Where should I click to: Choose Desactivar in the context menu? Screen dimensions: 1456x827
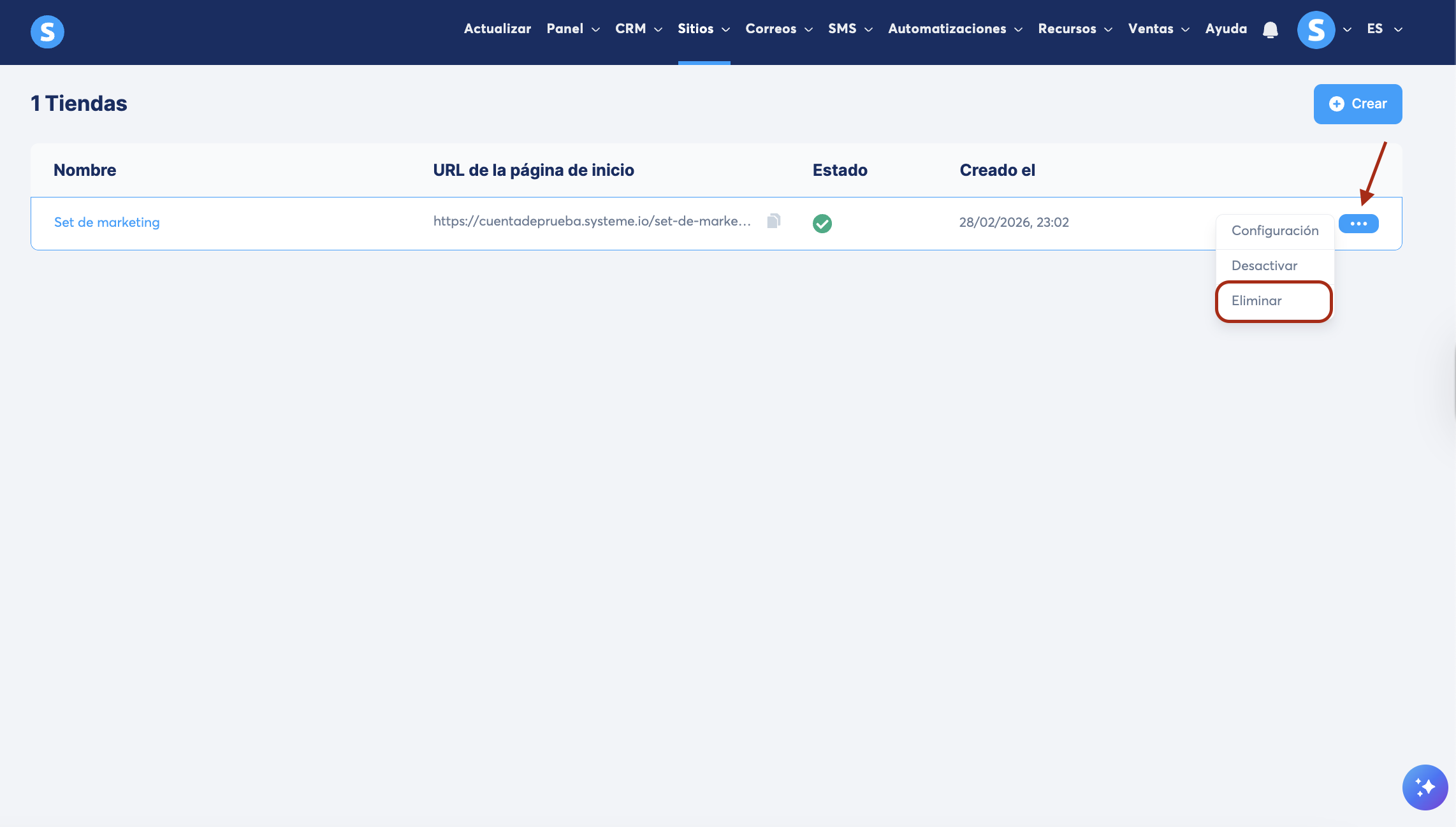1264,266
